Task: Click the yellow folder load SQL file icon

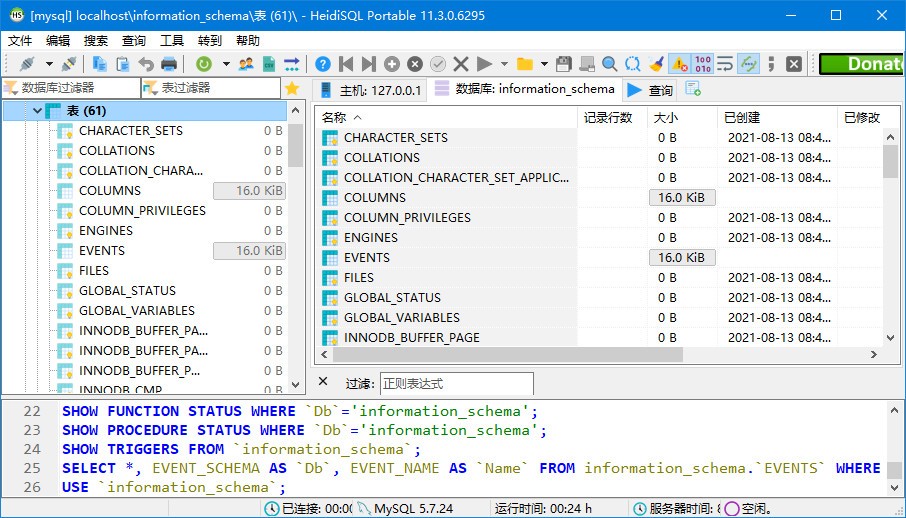Action: pos(525,64)
